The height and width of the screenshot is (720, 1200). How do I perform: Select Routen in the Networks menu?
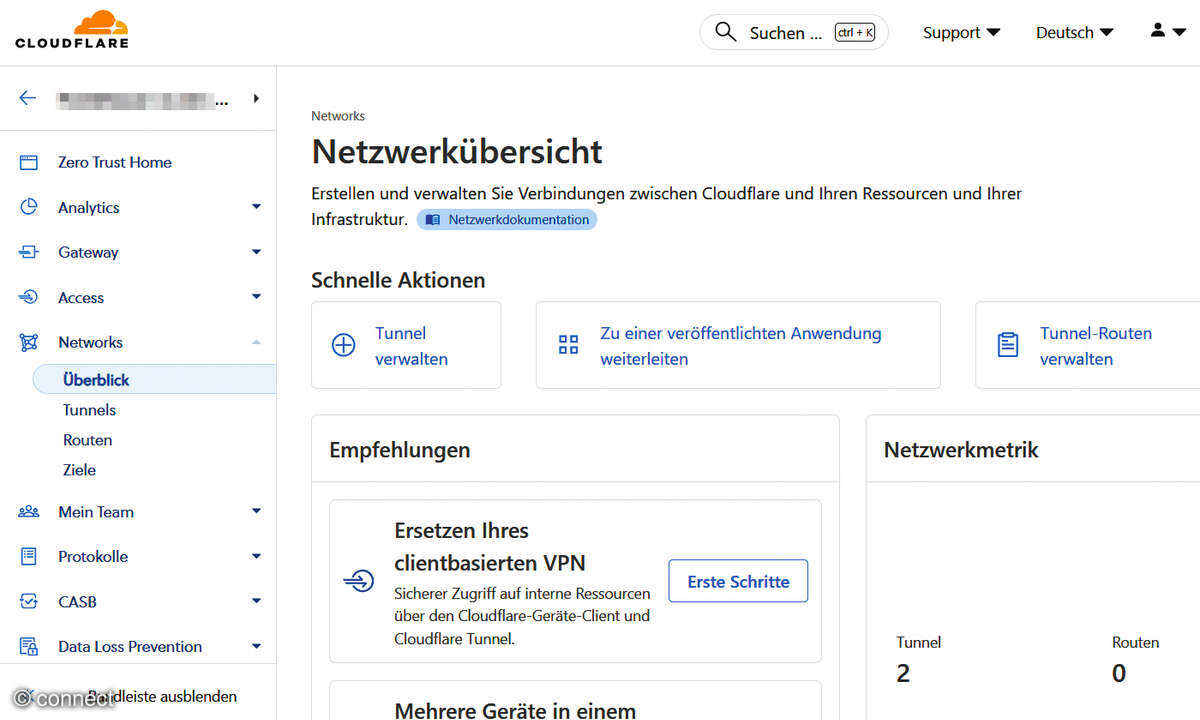coord(87,439)
